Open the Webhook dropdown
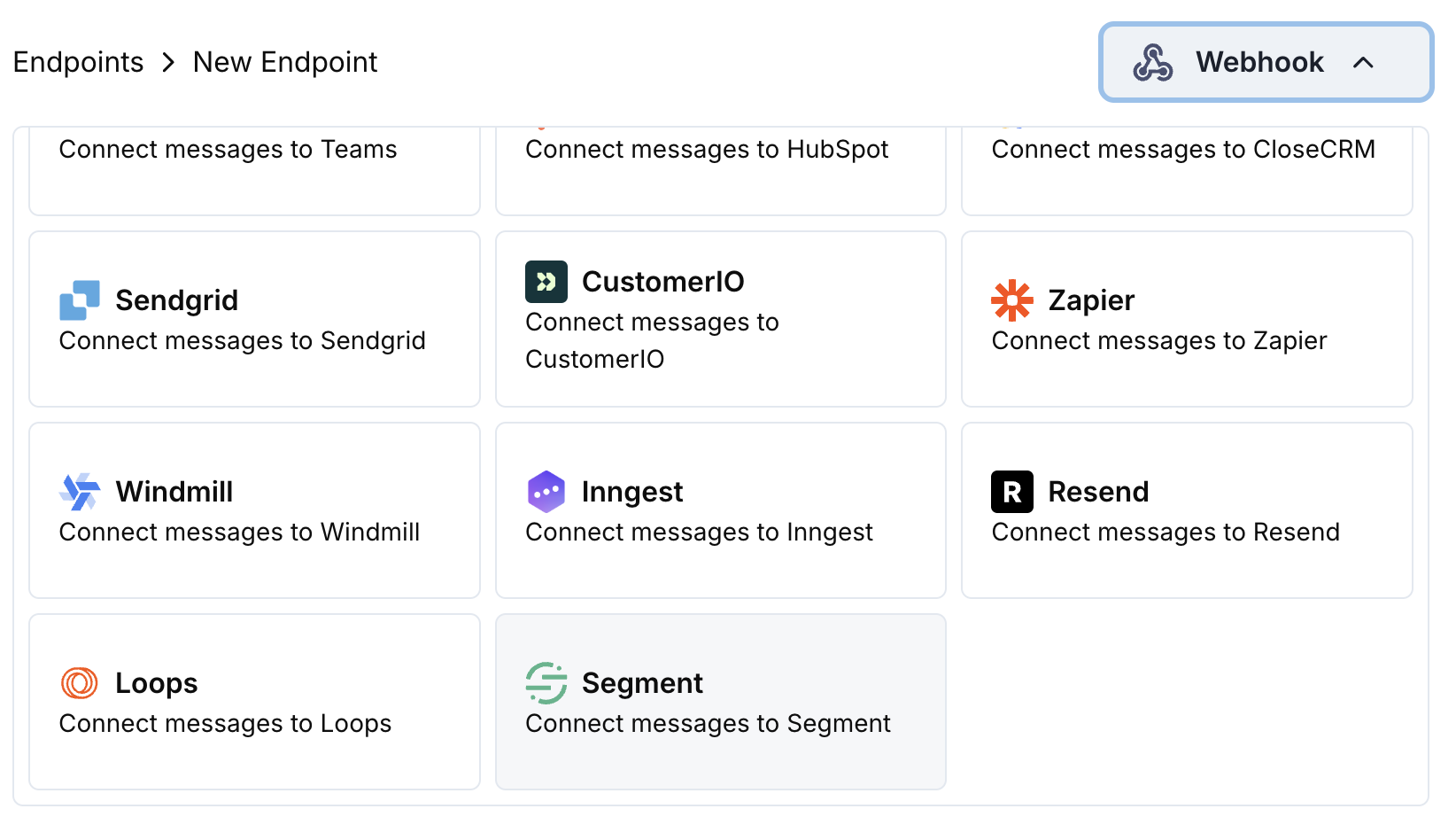The width and height of the screenshot is (1456, 840). coord(1266,62)
